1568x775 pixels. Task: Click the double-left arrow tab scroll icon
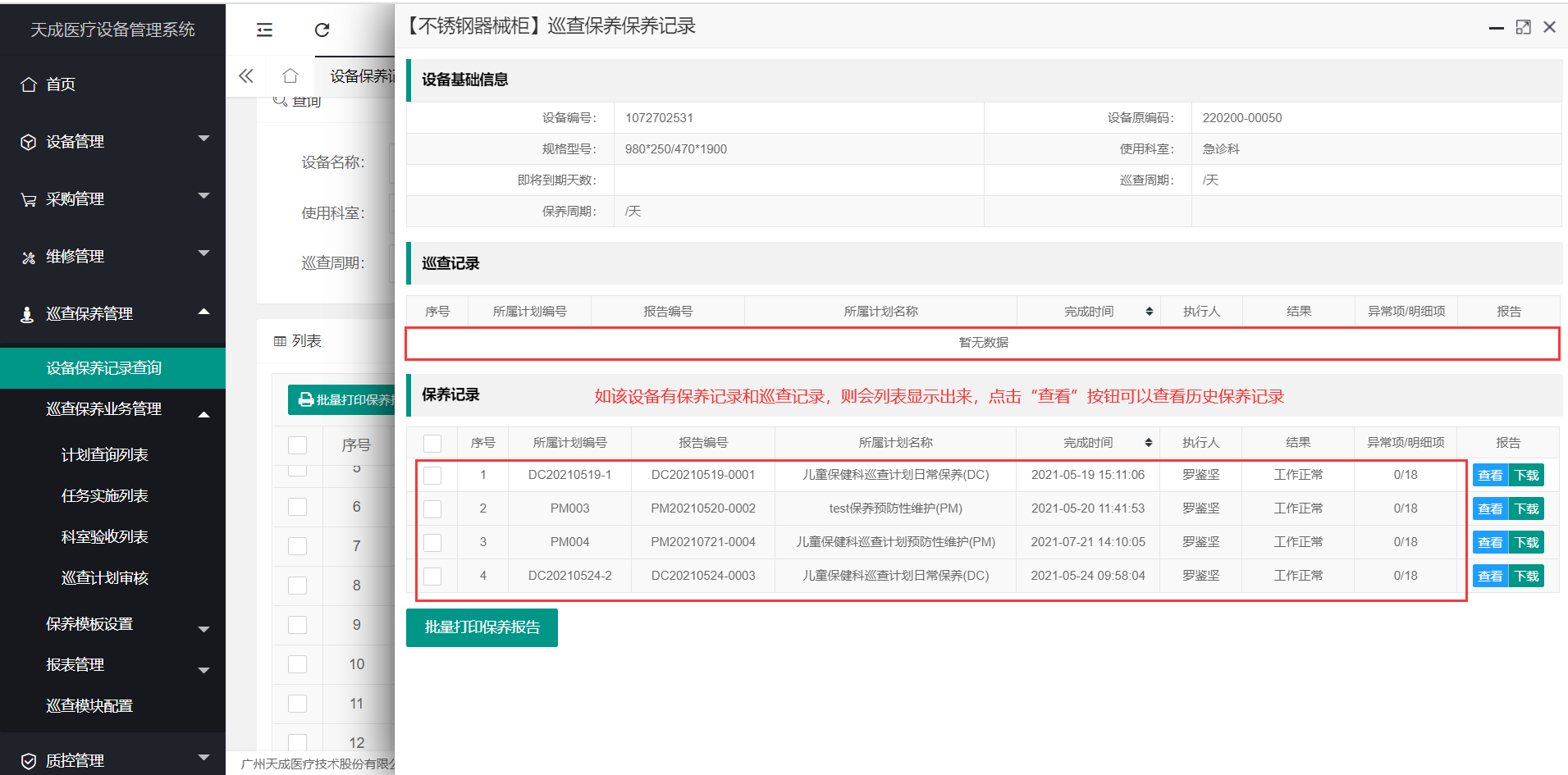[246, 76]
